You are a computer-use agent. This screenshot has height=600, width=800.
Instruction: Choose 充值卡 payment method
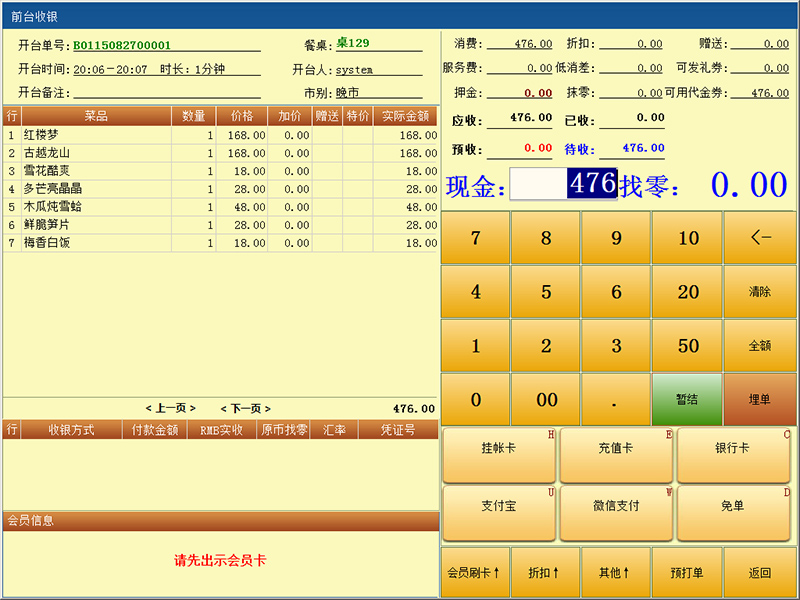tap(616, 455)
